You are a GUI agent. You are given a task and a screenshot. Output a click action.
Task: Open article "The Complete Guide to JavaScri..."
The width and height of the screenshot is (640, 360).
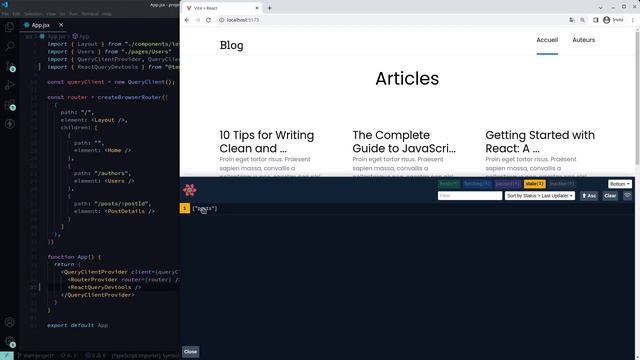coord(404,142)
